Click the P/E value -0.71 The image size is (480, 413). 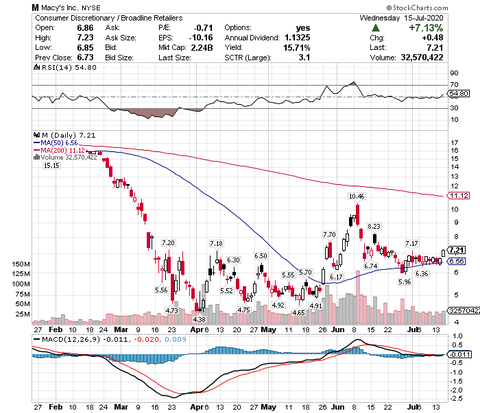(203, 28)
